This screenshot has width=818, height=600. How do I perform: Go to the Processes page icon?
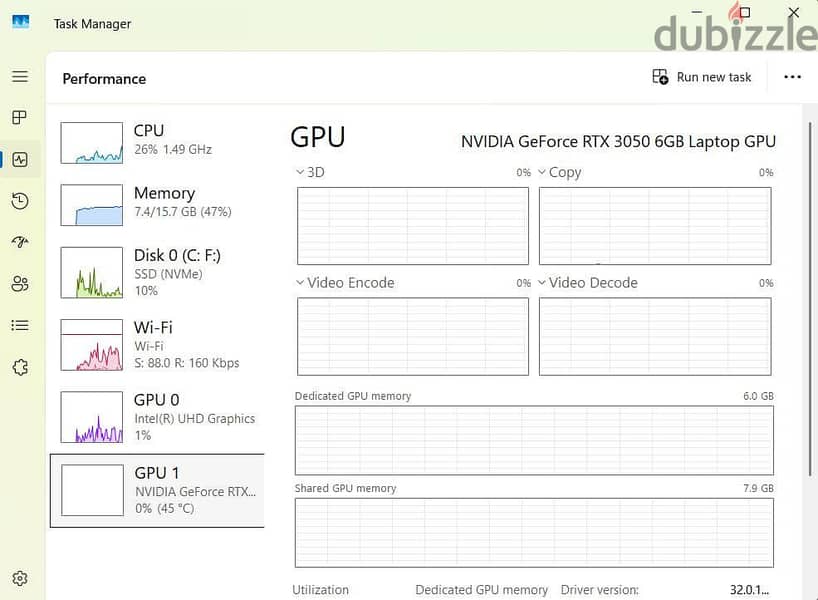20,117
